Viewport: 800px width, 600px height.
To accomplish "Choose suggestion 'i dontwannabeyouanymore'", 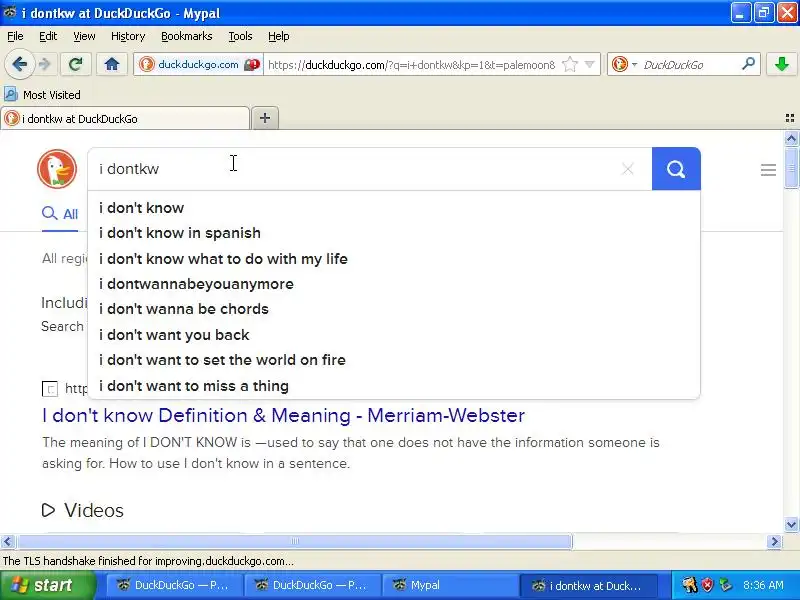I will coord(394,284).
